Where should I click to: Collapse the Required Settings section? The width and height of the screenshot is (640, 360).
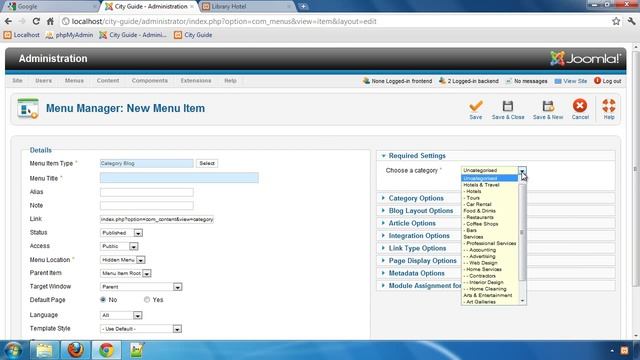pos(417,156)
